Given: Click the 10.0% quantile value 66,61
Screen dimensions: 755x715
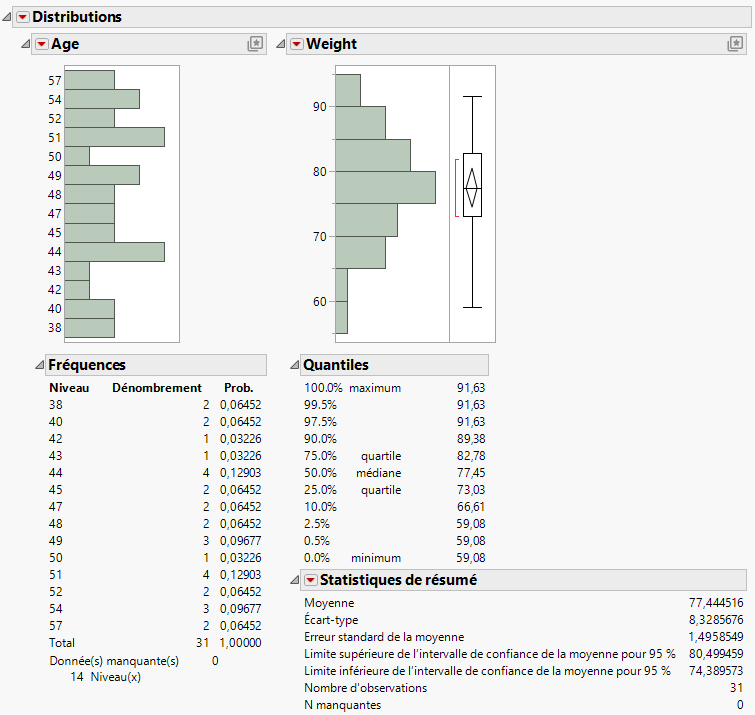Looking at the screenshot, I should coord(471,507).
